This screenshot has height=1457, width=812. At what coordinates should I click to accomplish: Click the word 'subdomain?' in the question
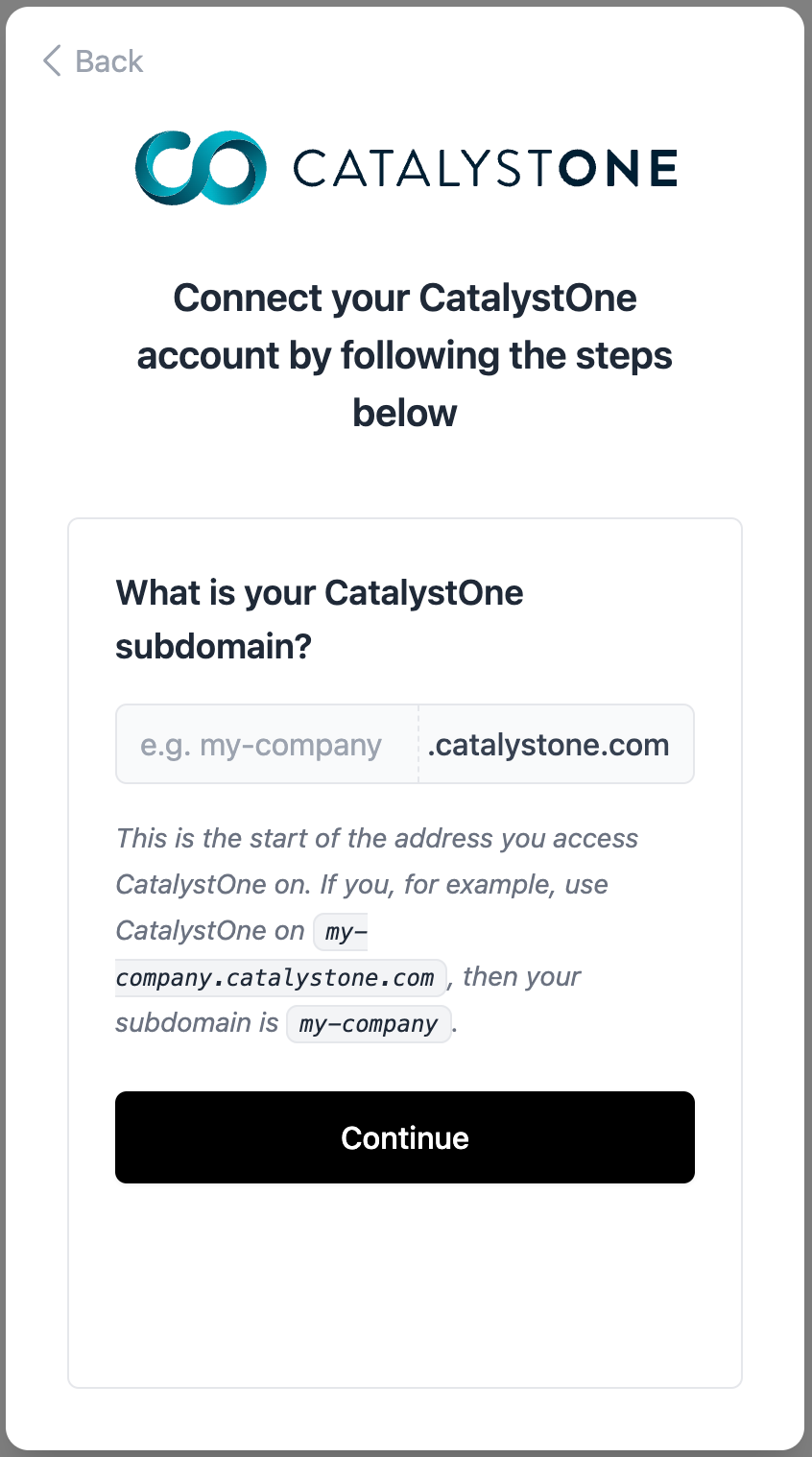coord(213,646)
